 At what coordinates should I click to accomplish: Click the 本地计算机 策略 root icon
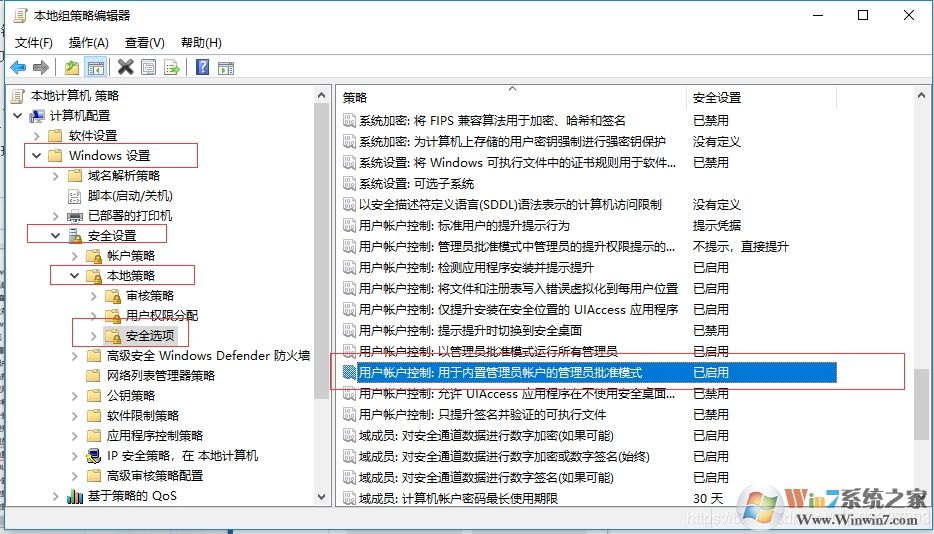click(x=18, y=95)
